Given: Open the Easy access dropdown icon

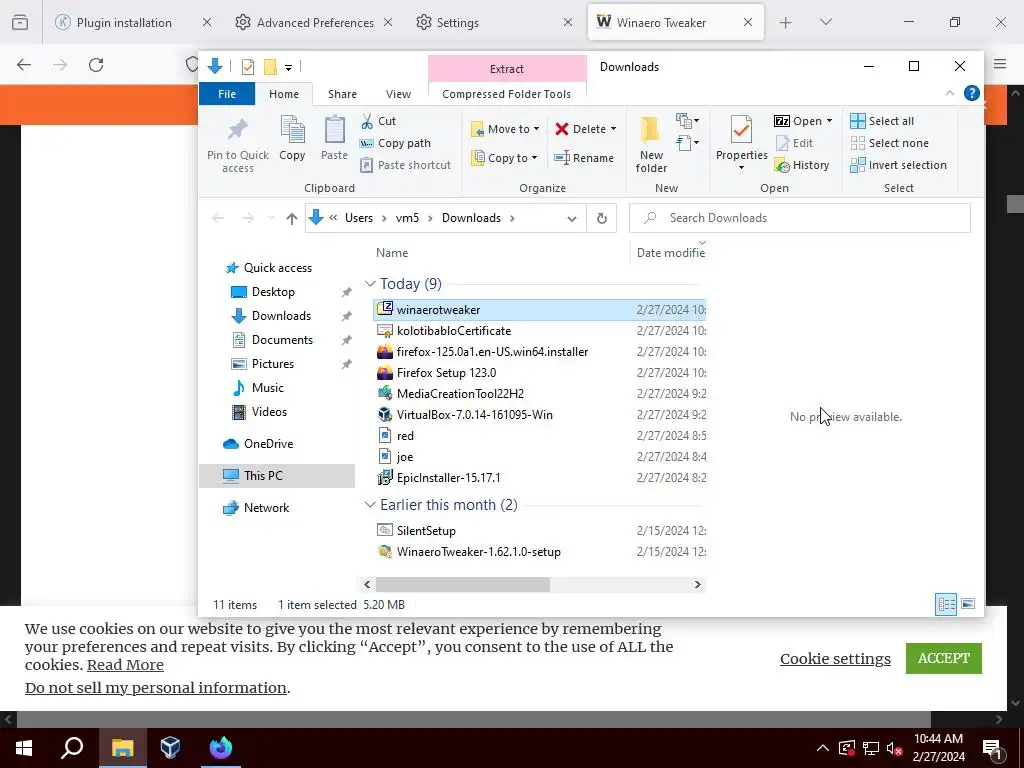Looking at the screenshot, I should tap(687, 142).
